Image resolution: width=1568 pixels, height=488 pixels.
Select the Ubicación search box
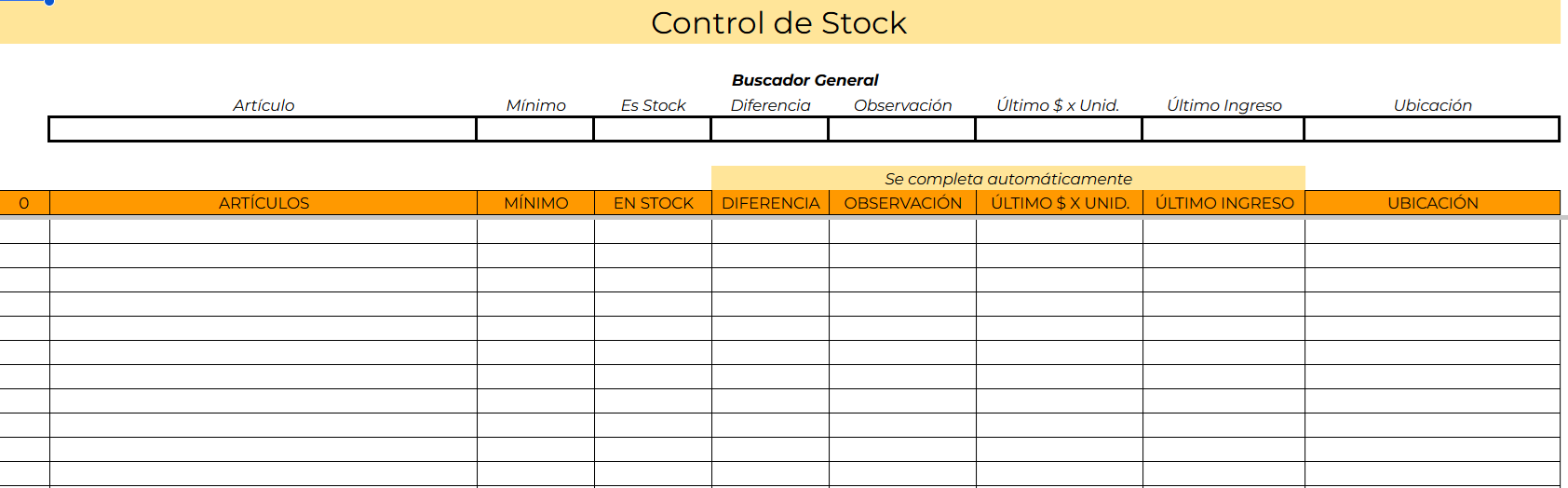[x=1432, y=129]
